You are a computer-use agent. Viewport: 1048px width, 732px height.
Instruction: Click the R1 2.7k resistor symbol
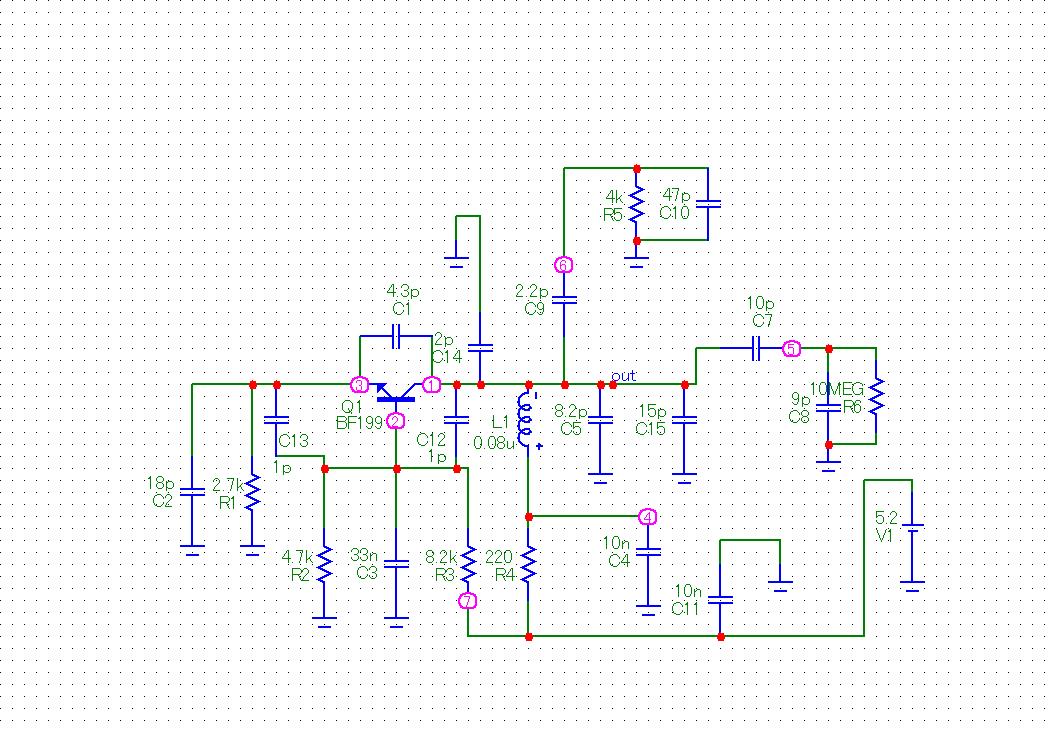(252, 491)
